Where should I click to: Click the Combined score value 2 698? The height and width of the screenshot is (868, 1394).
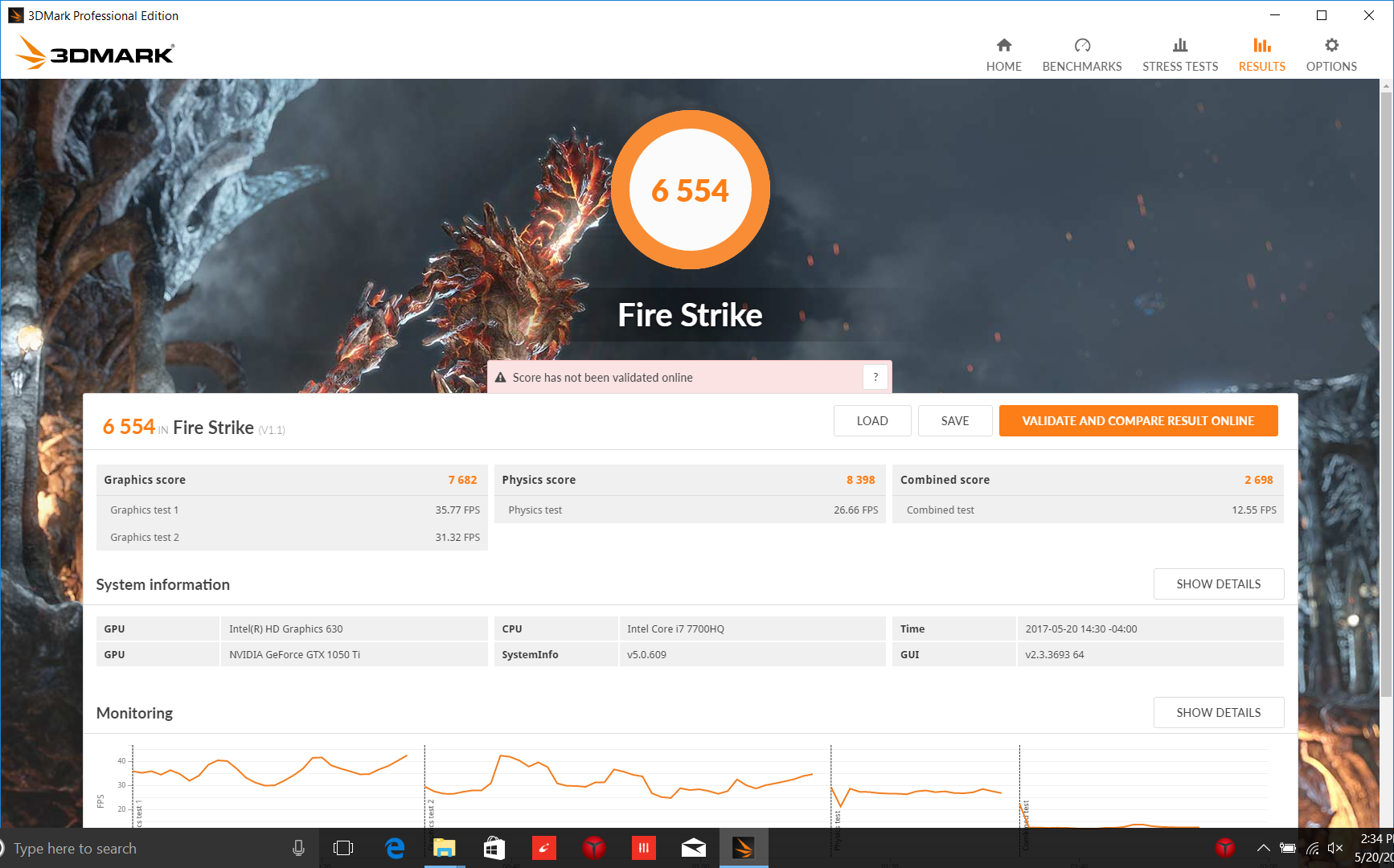click(x=1259, y=480)
